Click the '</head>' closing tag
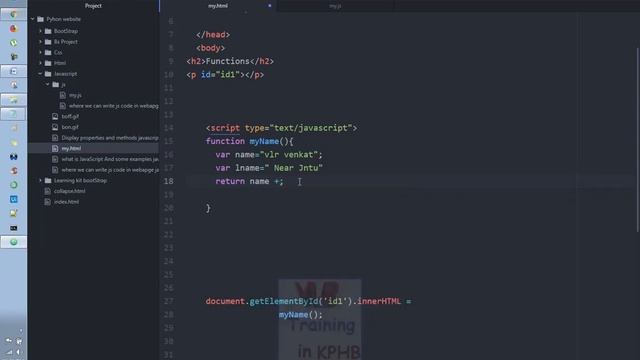Image resolution: width=640 pixels, height=360 pixels. coord(213,35)
